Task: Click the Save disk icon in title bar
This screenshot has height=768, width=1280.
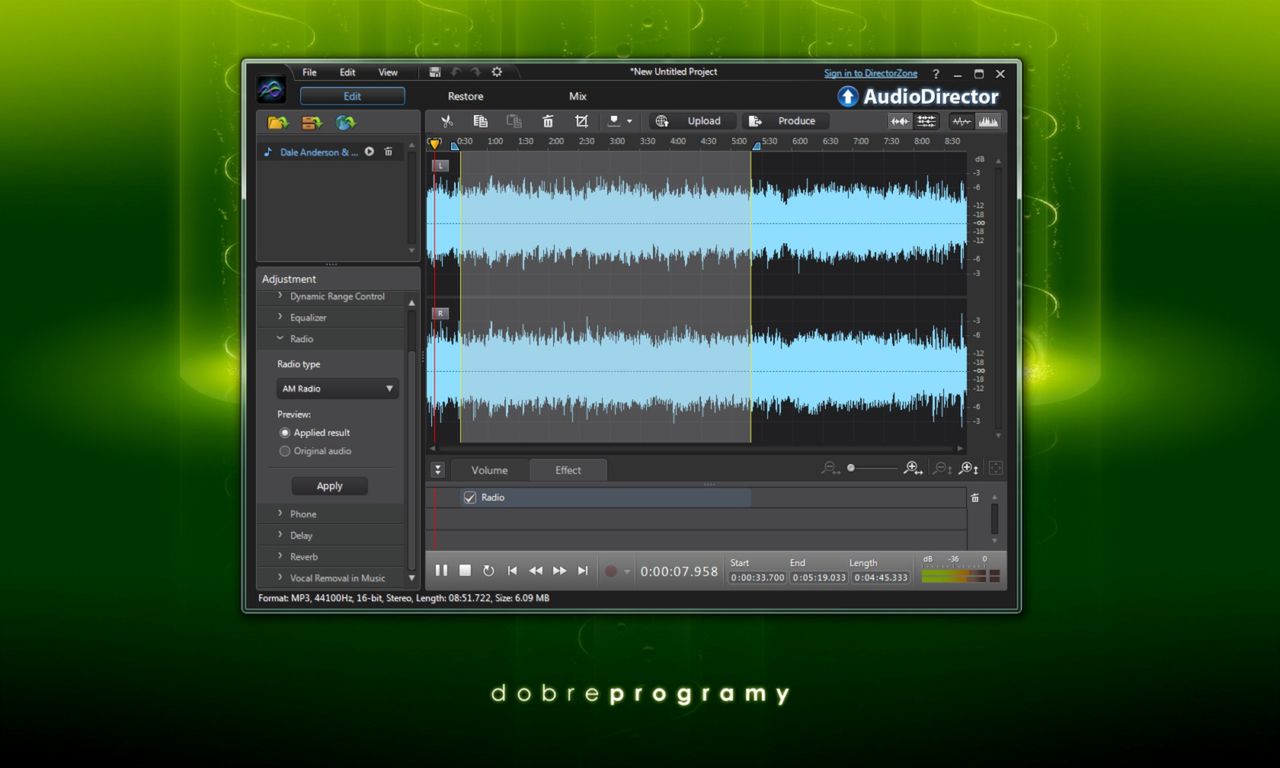Action: [435, 72]
